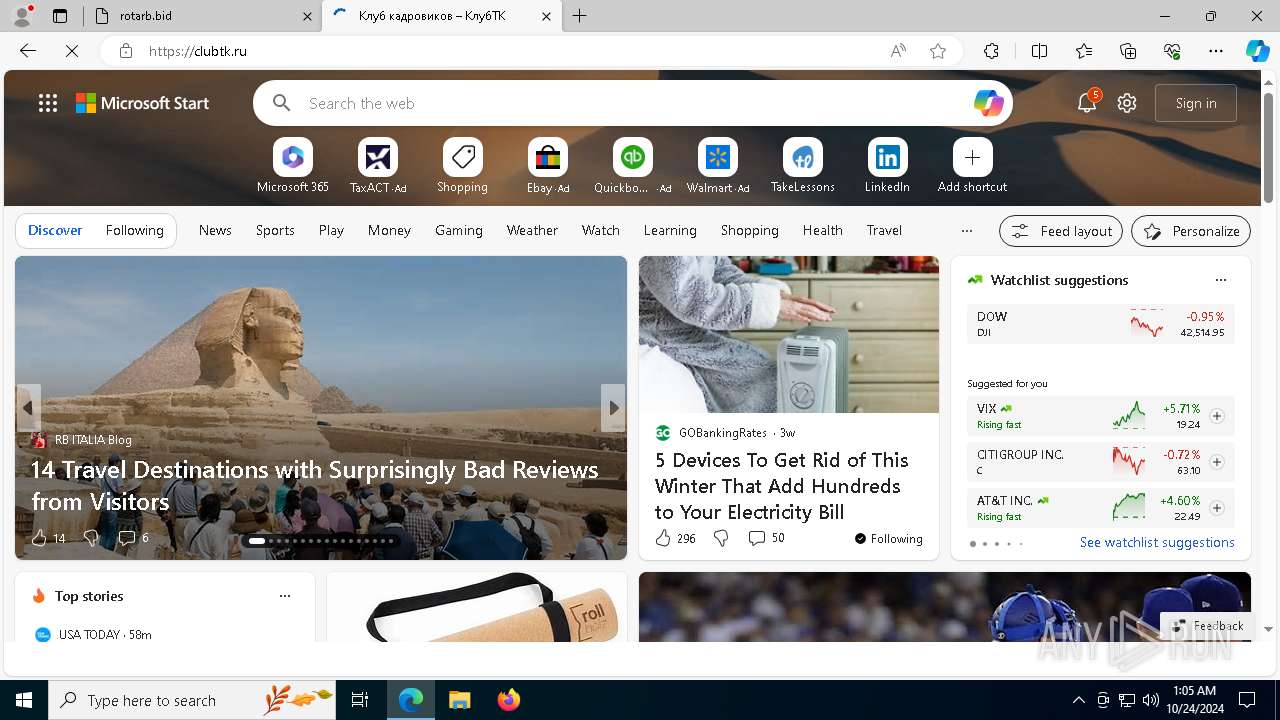Open the Microsoft Start app launcher grid
The height and width of the screenshot is (720, 1280).
click(x=48, y=103)
